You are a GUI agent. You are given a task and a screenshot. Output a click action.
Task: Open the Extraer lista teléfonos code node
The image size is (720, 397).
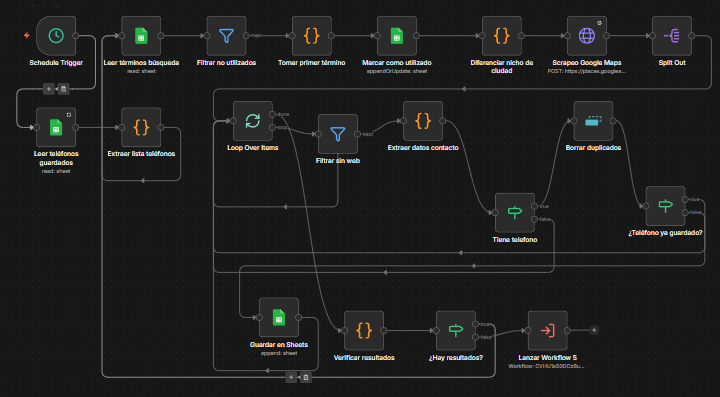point(141,127)
